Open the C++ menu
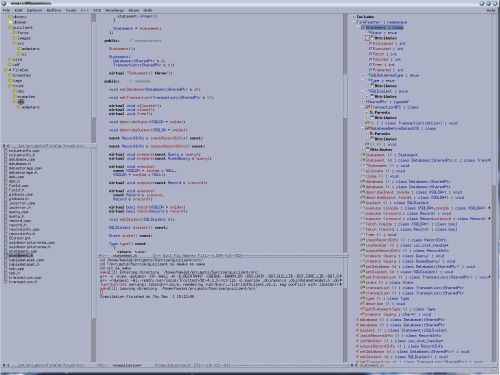The image size is (500, 375). click(85, 10)
